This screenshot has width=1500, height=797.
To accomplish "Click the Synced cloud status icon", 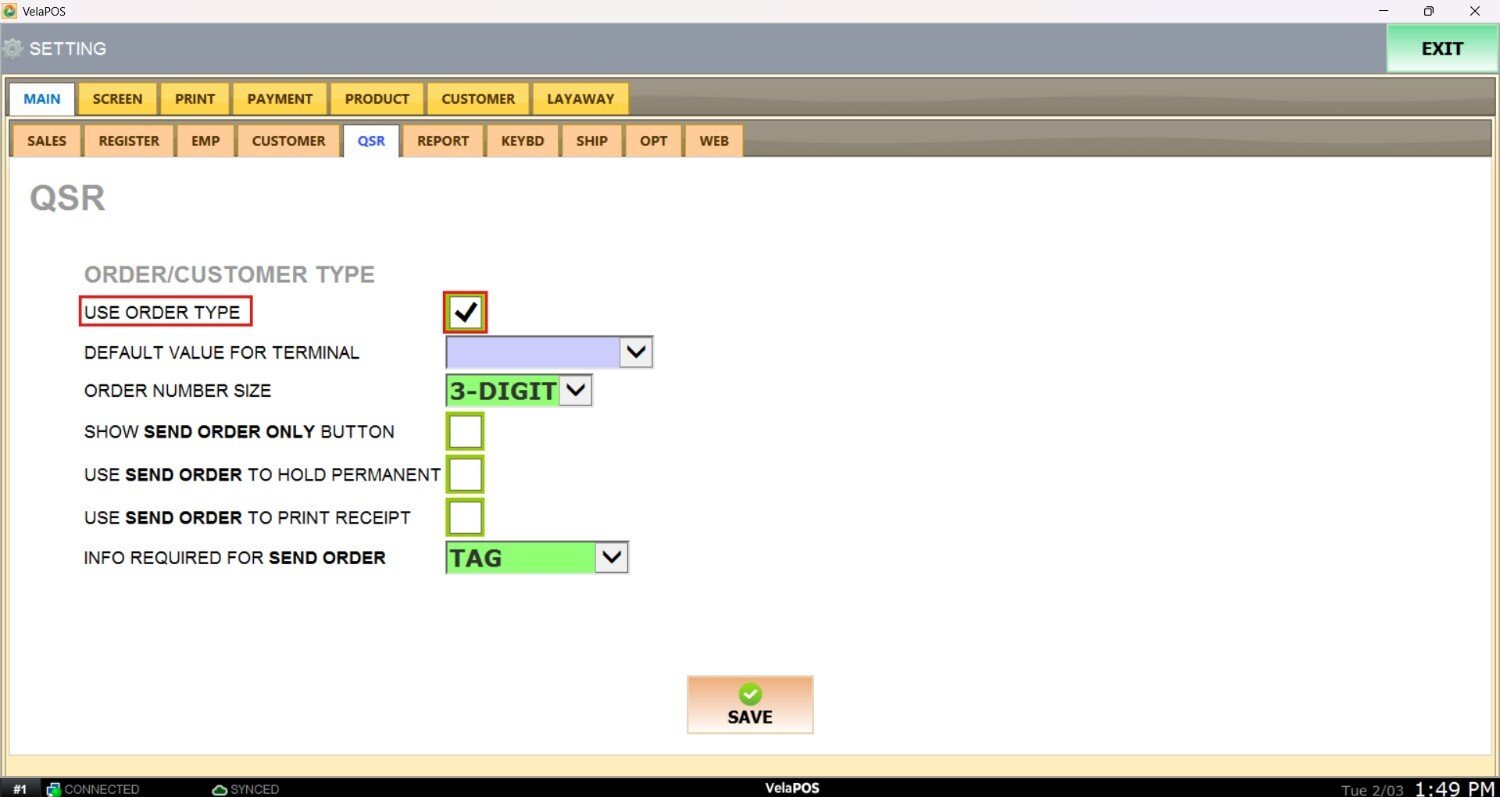I will pos(220,789).
